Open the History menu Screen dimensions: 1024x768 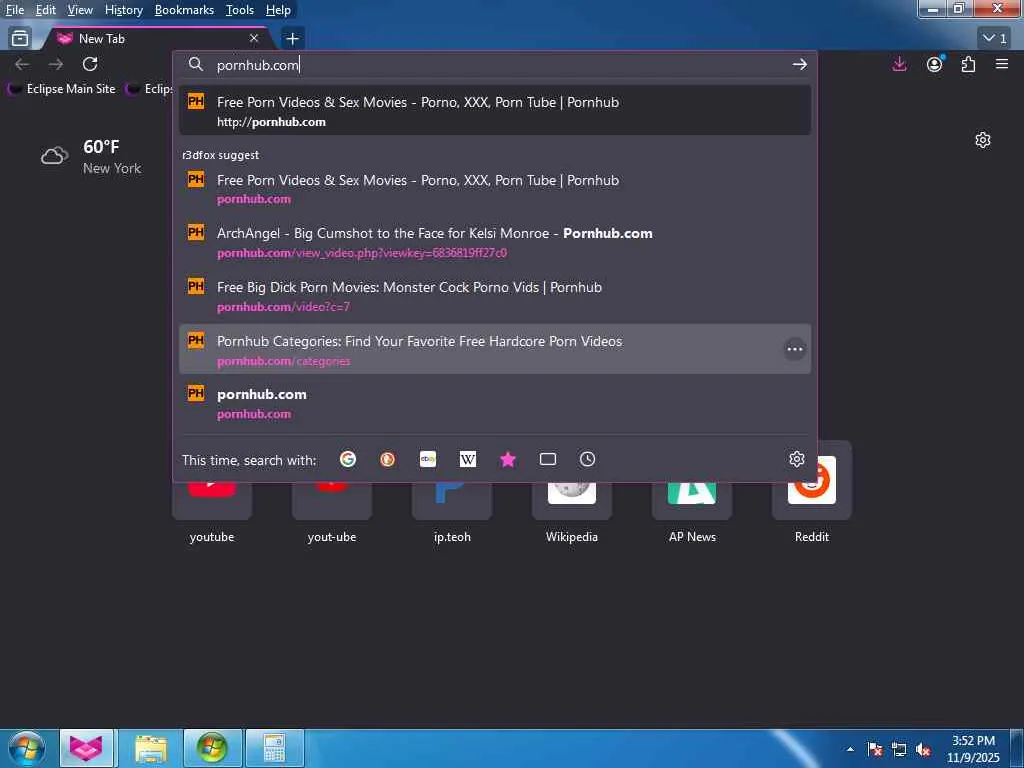123,10
